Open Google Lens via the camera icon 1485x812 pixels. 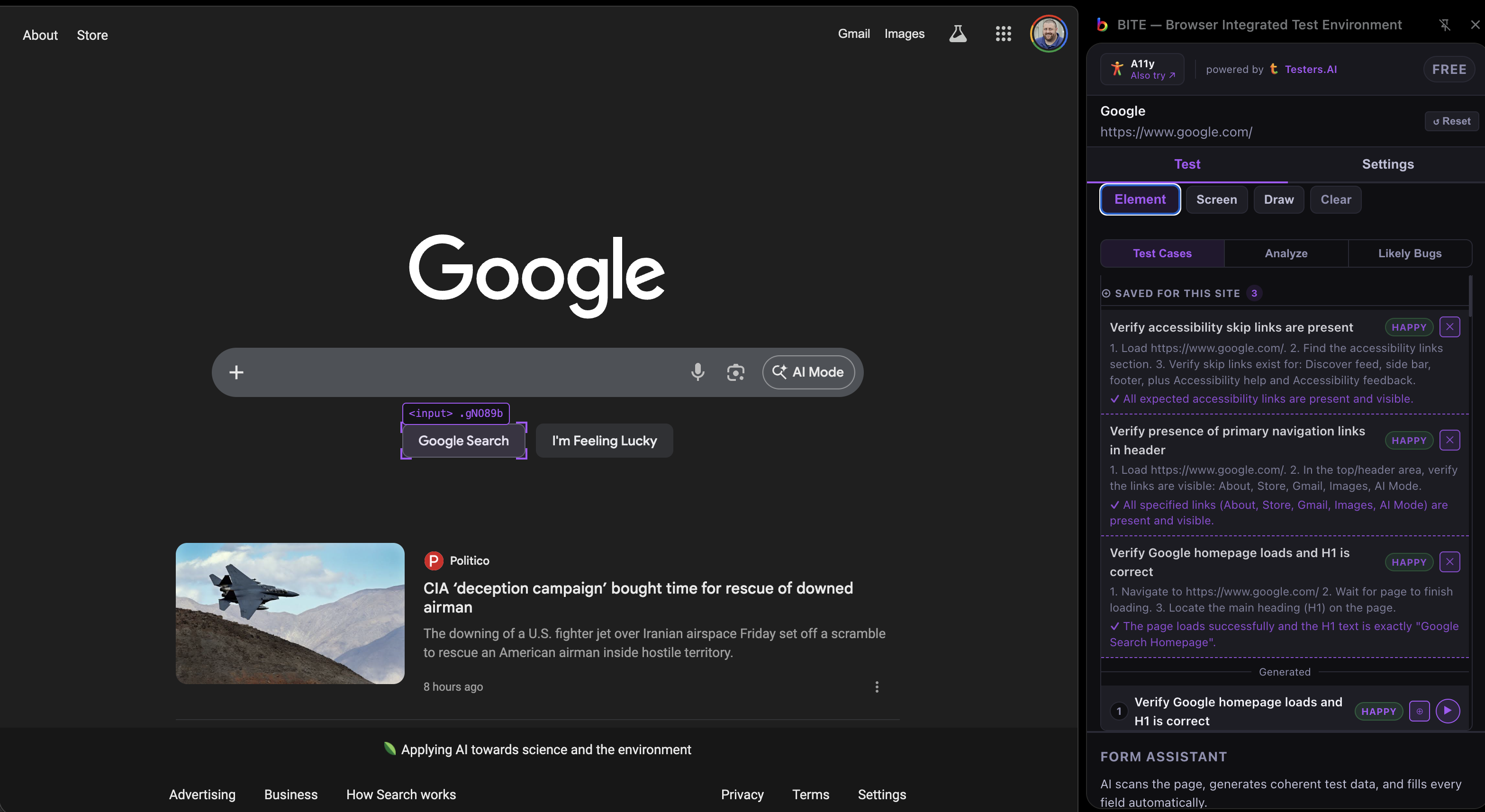click(735, 372)
